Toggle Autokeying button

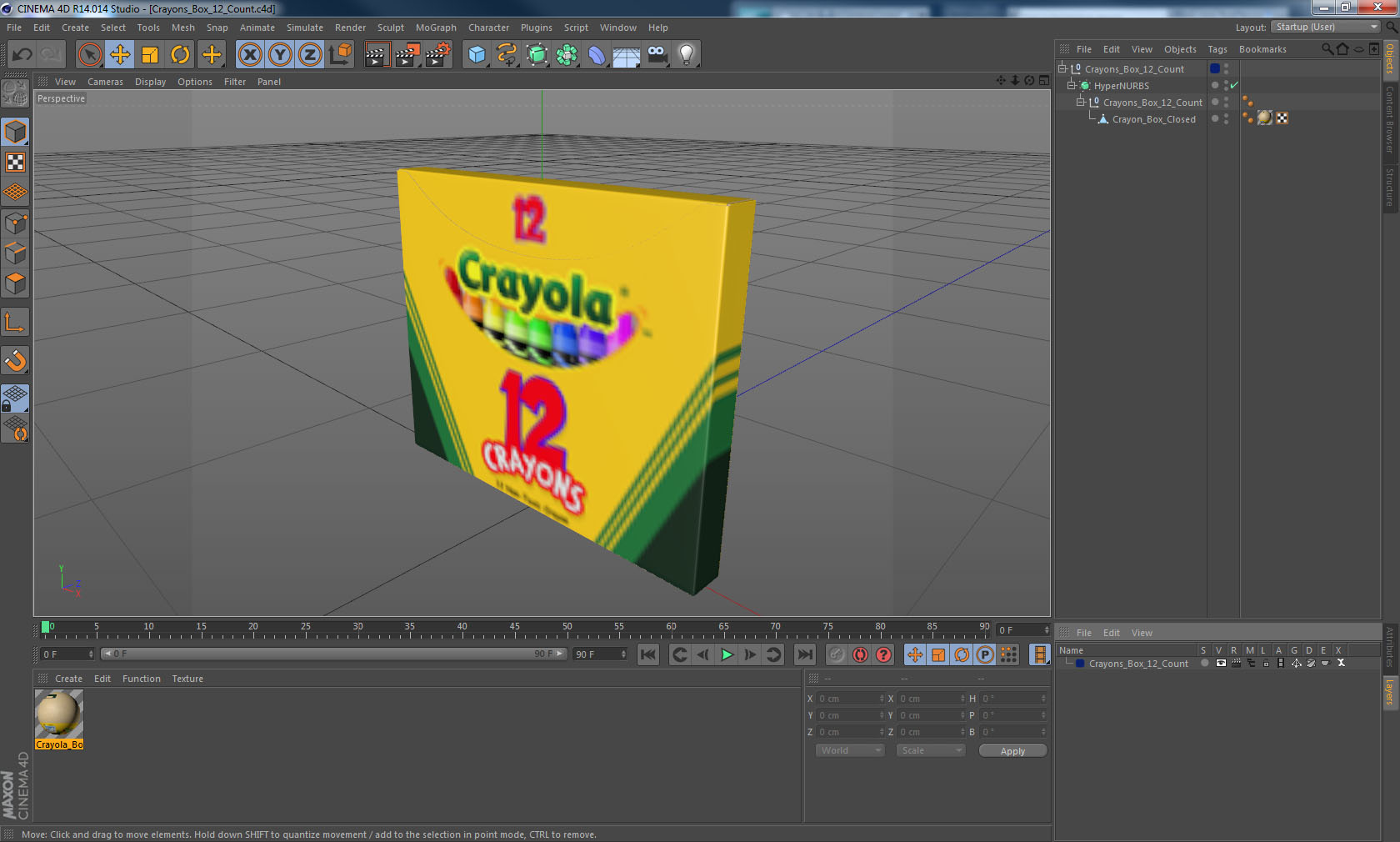pos(860,654)
